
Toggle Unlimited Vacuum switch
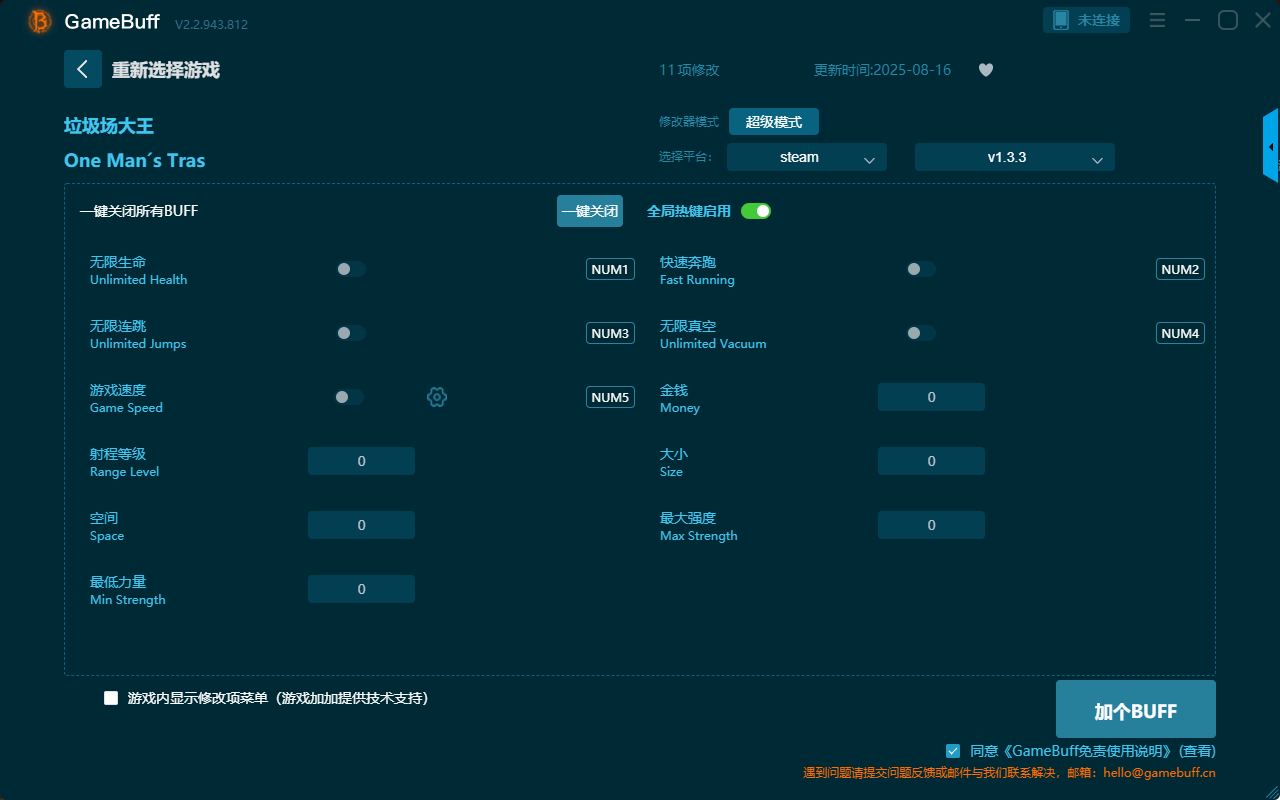tap(920, 333)
